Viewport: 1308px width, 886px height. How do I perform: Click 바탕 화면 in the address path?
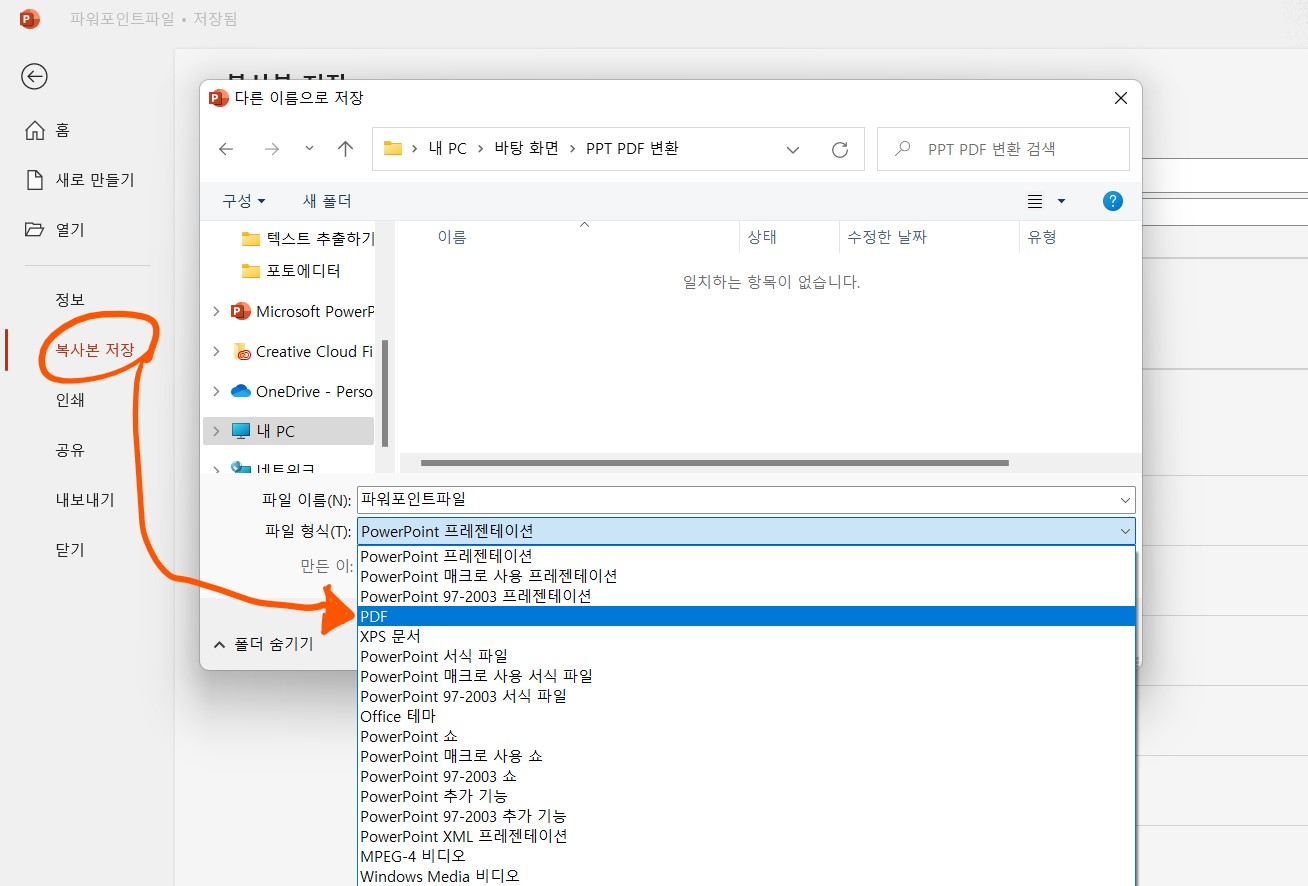(x=527, y=148)
